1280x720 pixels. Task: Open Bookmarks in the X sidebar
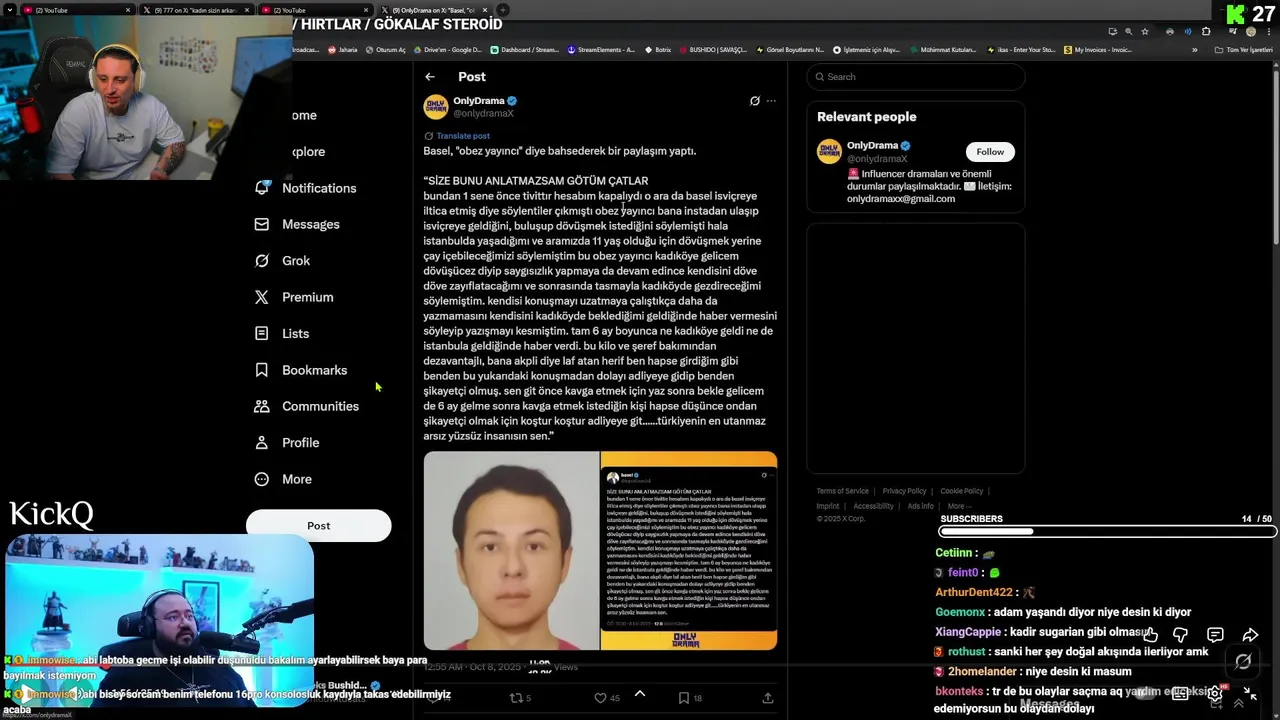coord(301,370)
